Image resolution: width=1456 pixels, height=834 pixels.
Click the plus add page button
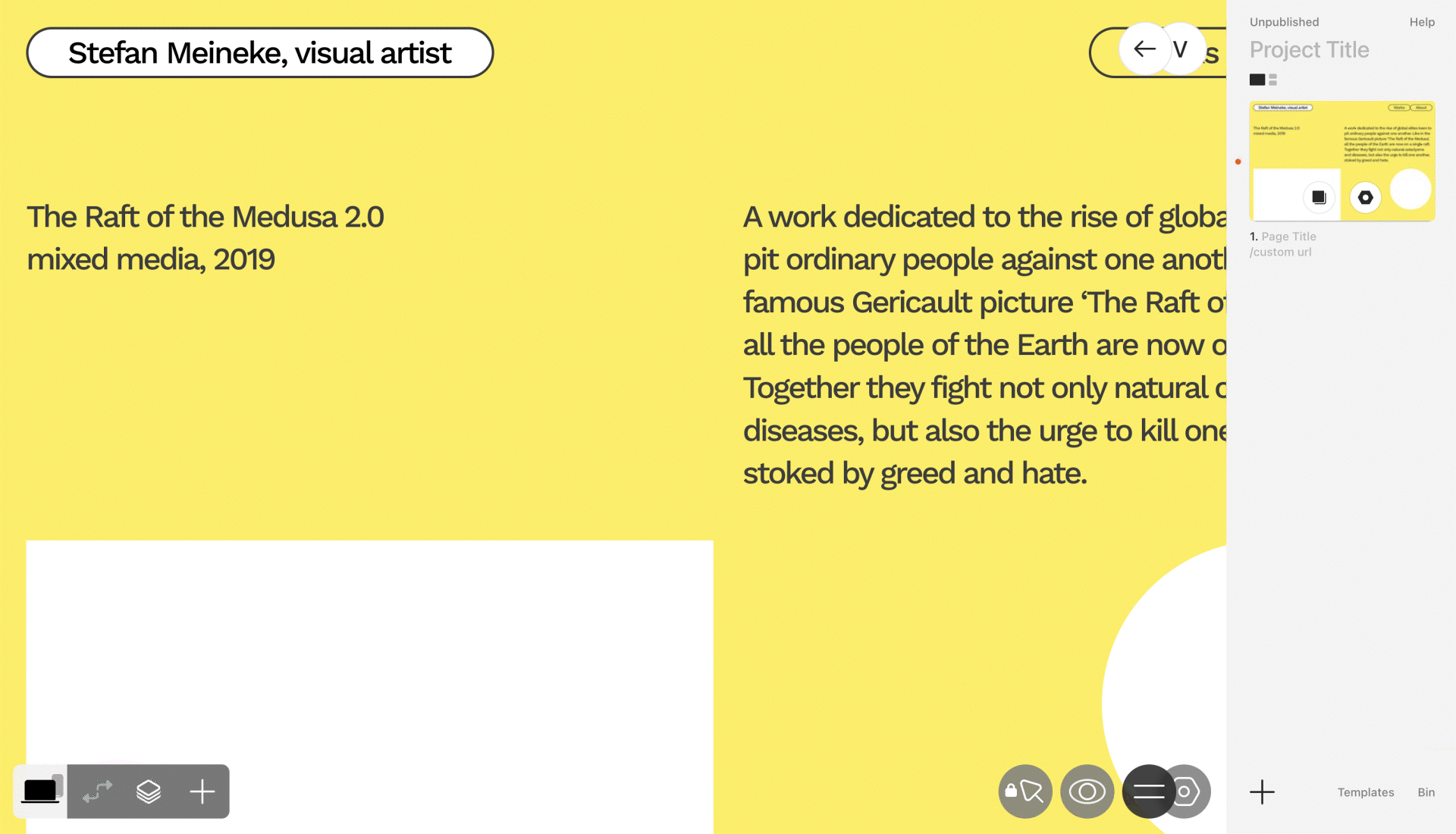[x=1262, y=791]
